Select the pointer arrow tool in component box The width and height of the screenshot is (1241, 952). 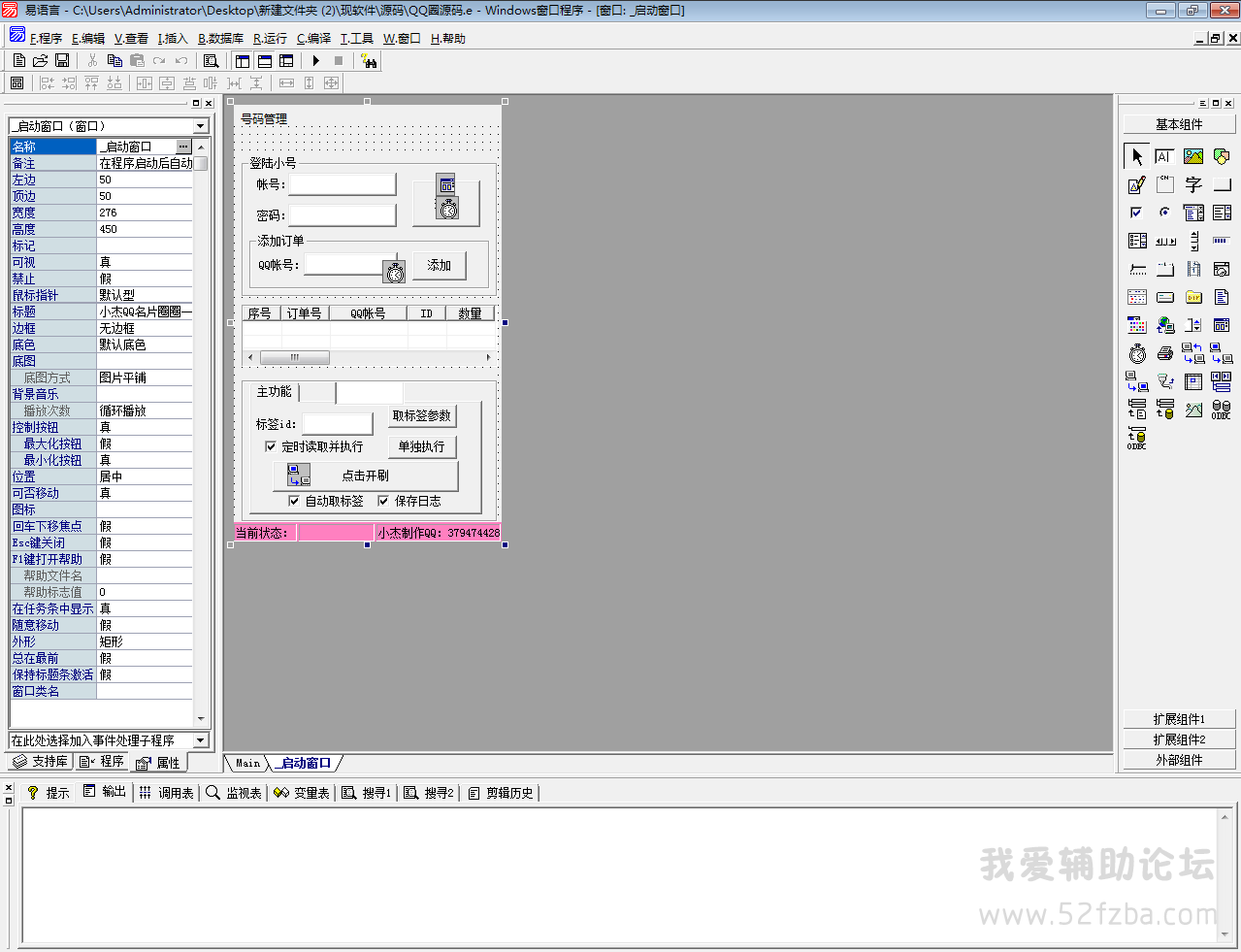pyautogui.click(x=1137, y=156)
